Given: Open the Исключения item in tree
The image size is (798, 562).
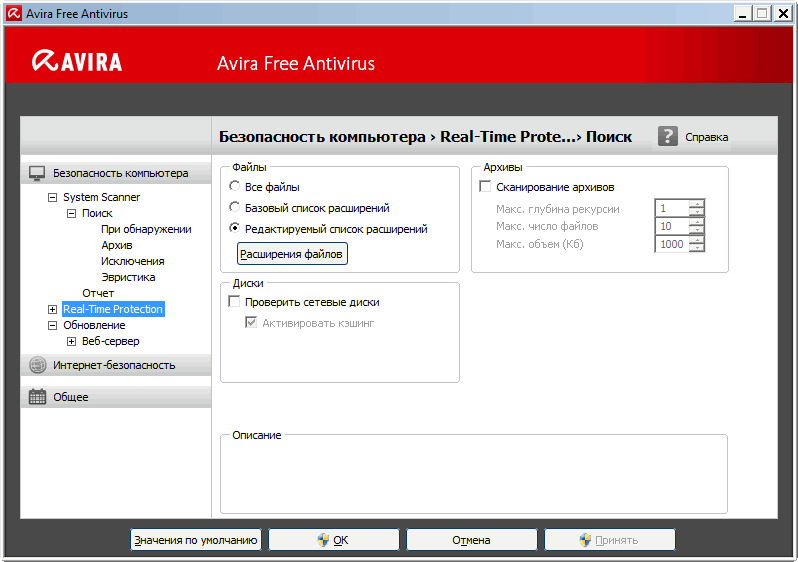Looking at the screenshot, I should tap(132, 261).
